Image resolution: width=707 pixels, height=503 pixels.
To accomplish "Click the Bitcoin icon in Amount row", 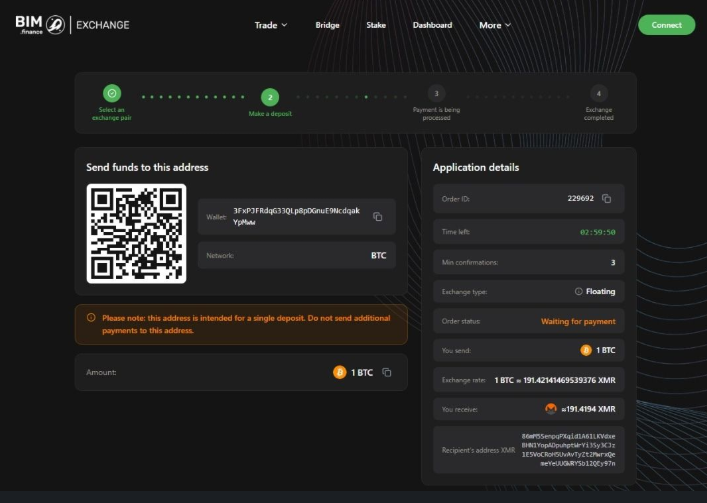I will coord(340,372).
